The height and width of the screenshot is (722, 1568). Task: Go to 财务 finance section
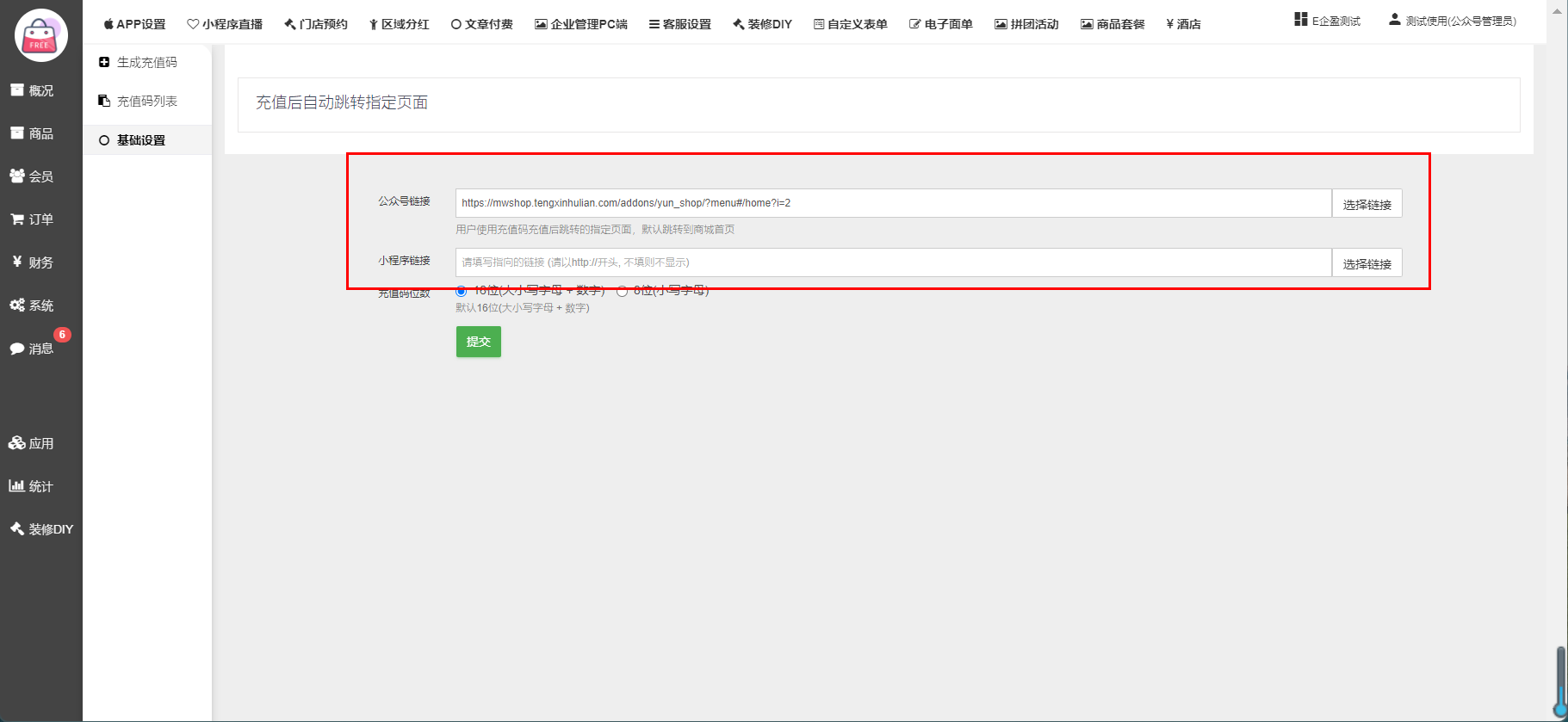tap(32, 262)
